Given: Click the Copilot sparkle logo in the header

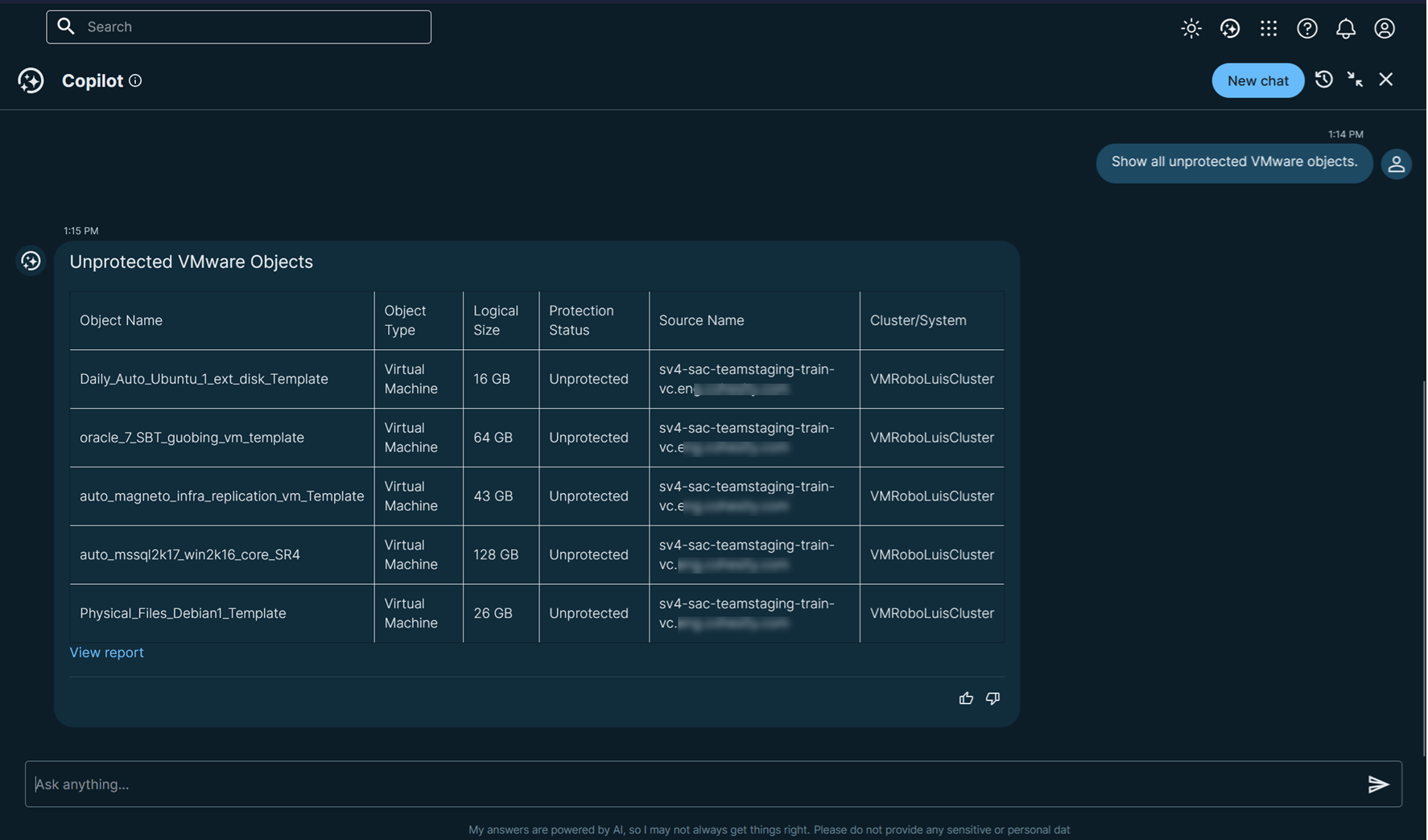Looking at the screenshot, I should click(x=31, y=80).
